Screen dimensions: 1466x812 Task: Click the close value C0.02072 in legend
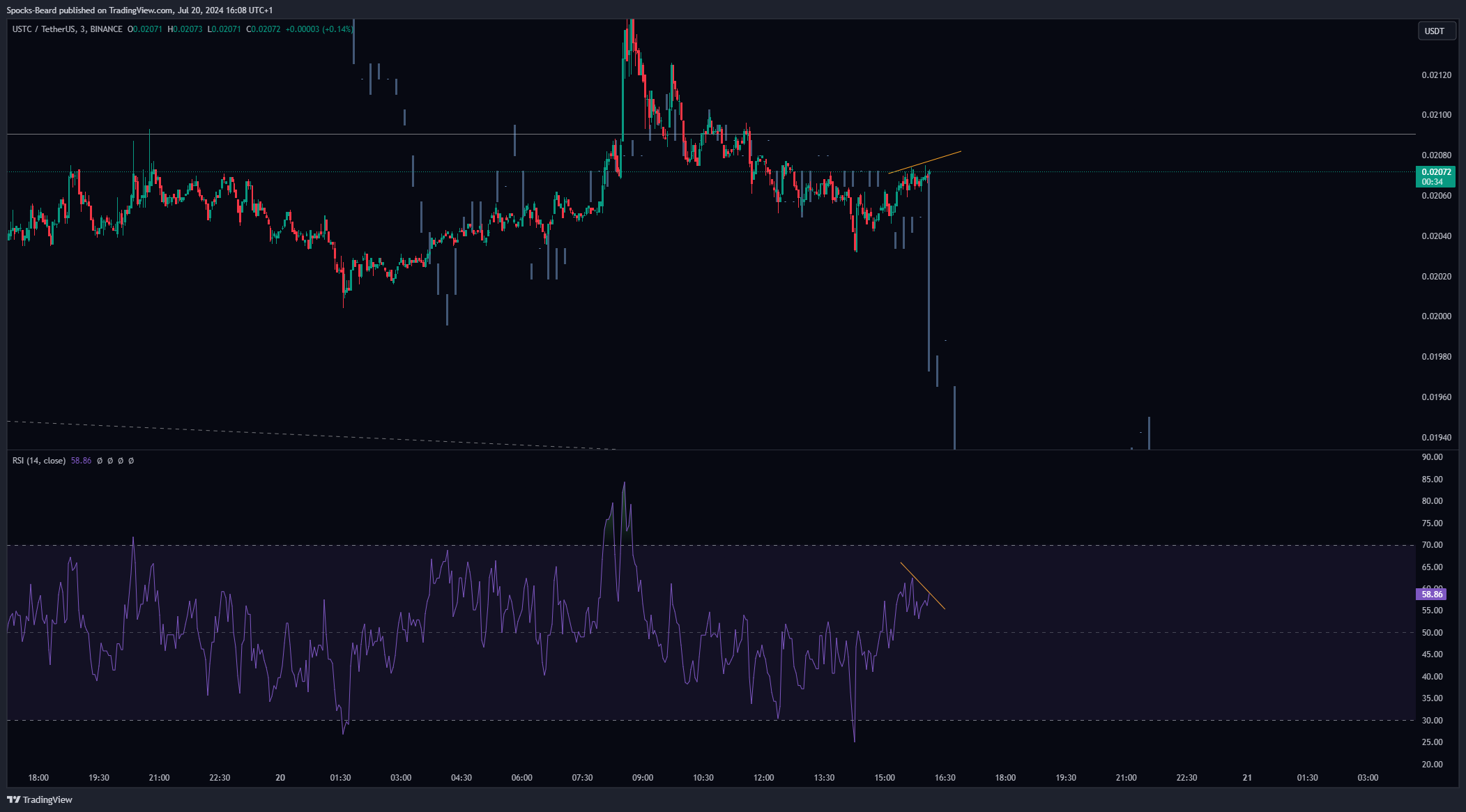(x=264, y=29)
